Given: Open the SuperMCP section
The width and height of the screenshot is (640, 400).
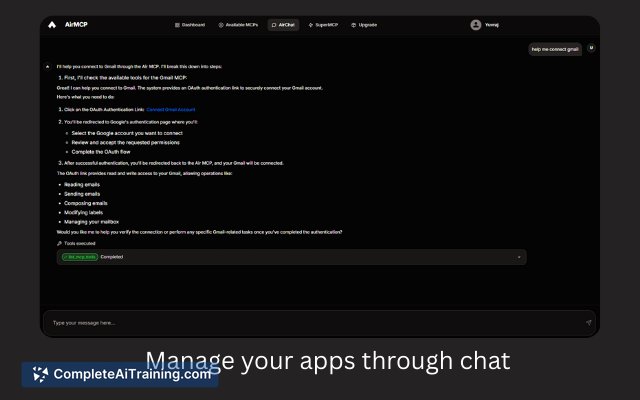Looking at the screenshot, I should pyautogui.click(x=323, y=25).
